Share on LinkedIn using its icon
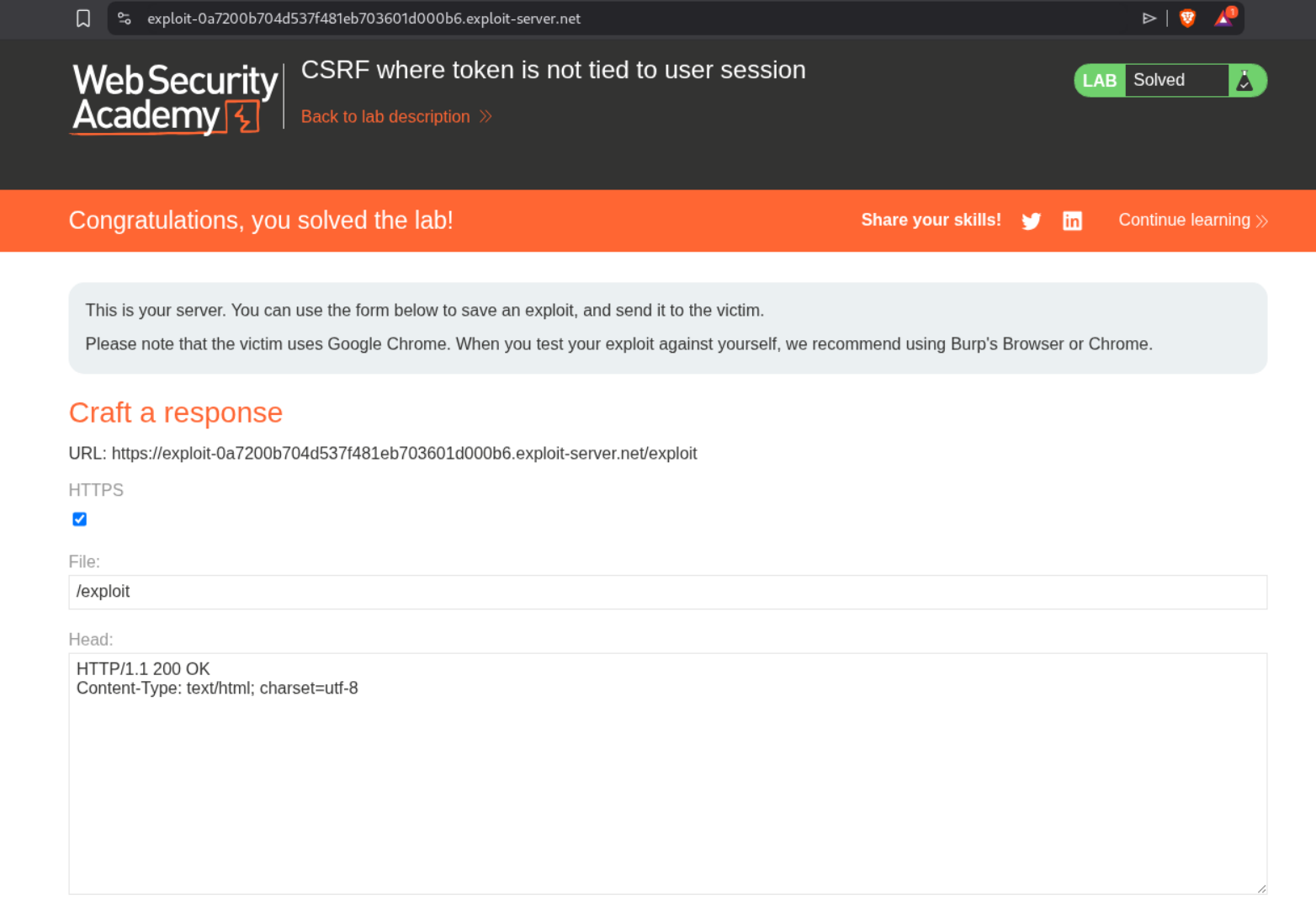This screenshot has height=899, width=1316. [x=1072, y=221]
